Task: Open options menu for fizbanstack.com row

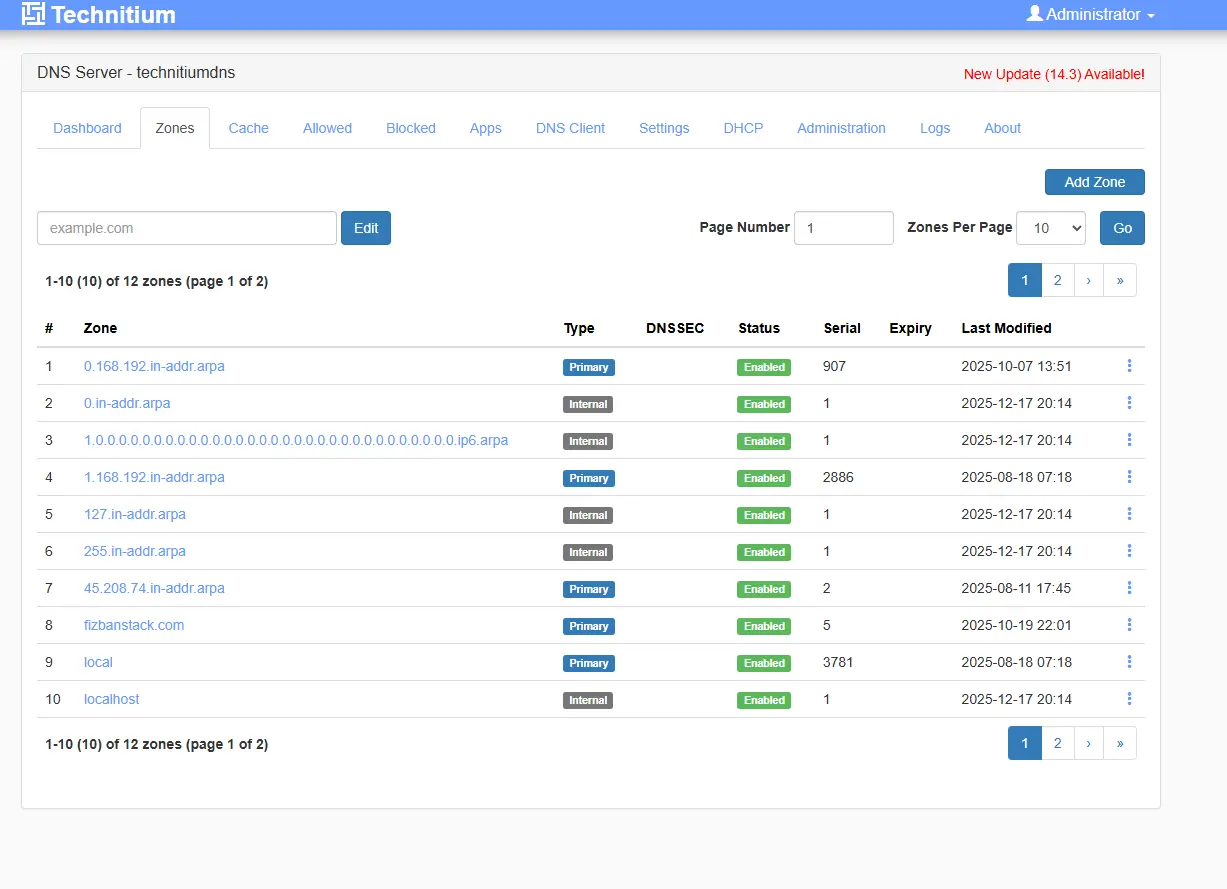Action: tap(1129, 625)
